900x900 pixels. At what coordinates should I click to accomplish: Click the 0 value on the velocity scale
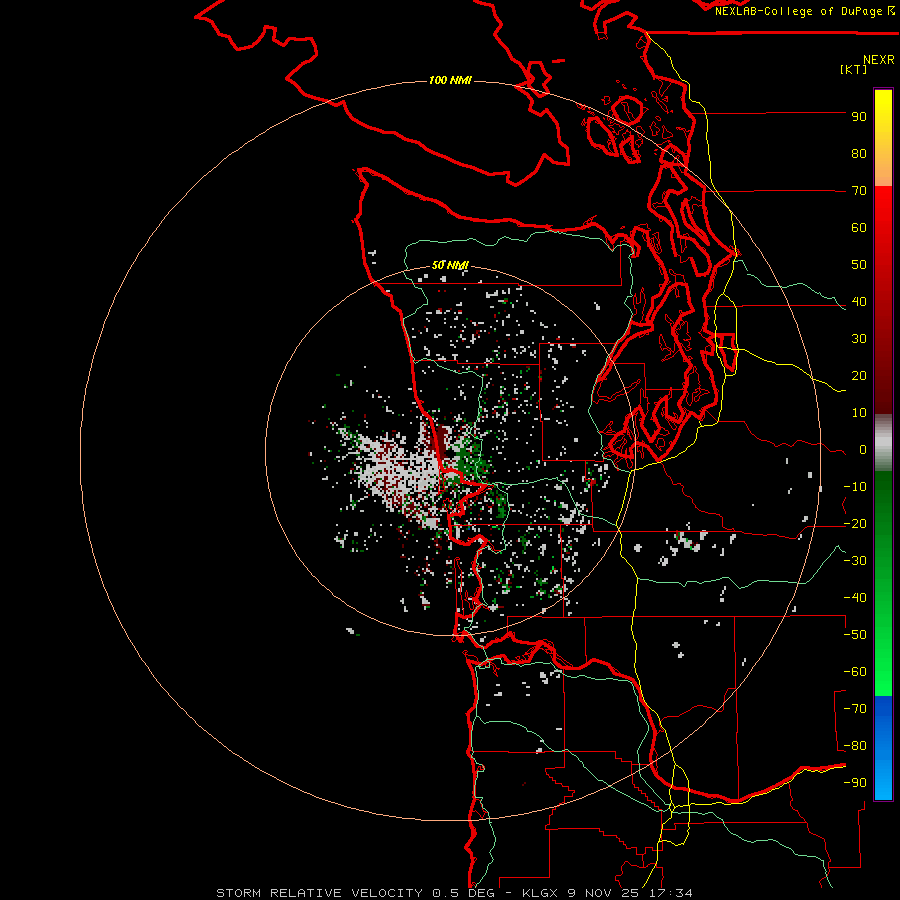click(863, 450)
